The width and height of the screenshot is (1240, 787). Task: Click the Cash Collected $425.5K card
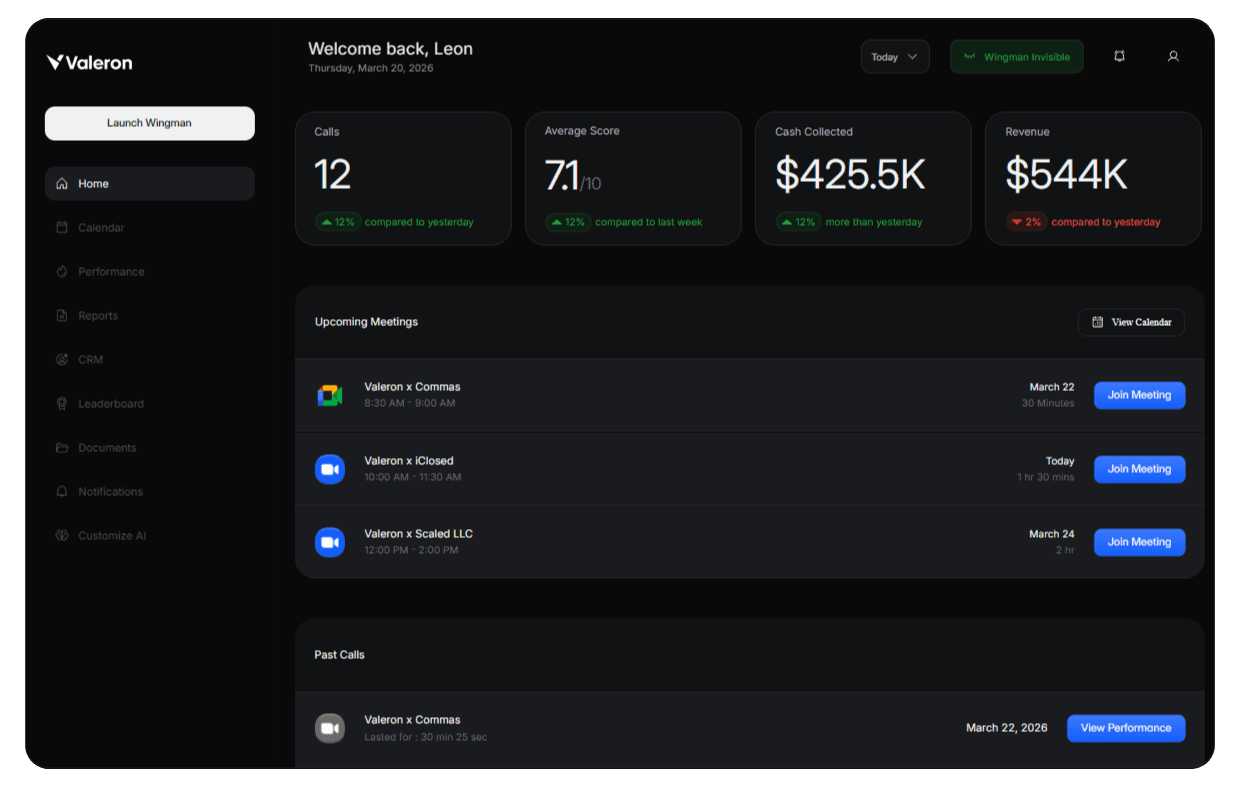(863, 178)
